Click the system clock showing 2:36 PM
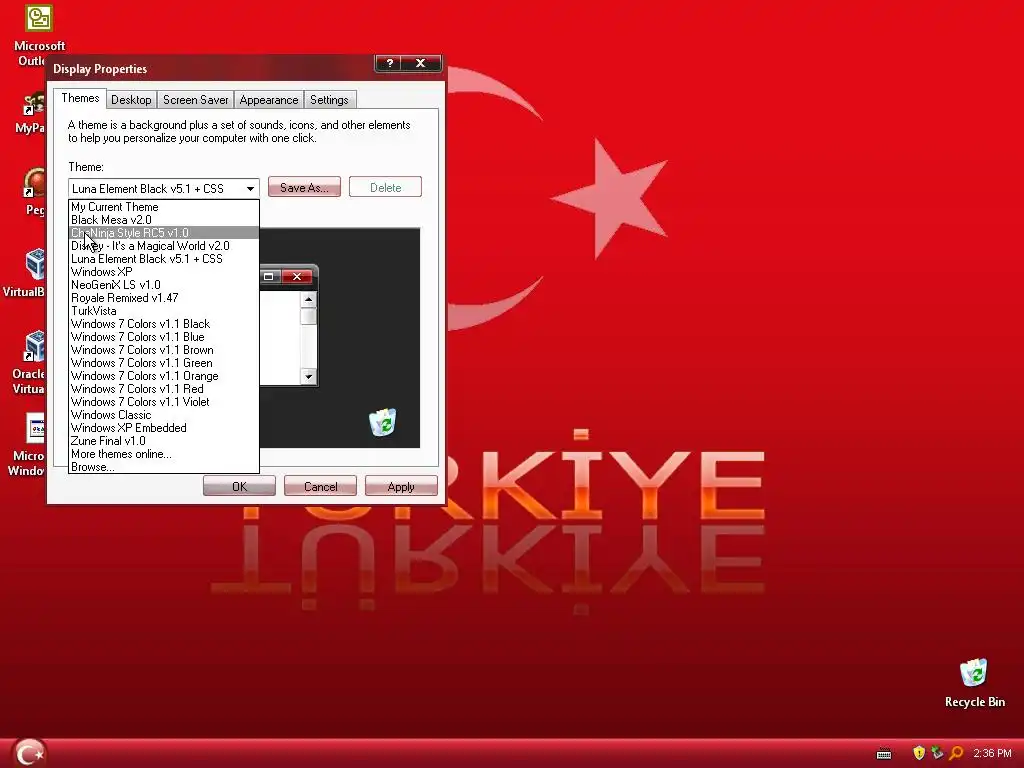 click(992, 754)
